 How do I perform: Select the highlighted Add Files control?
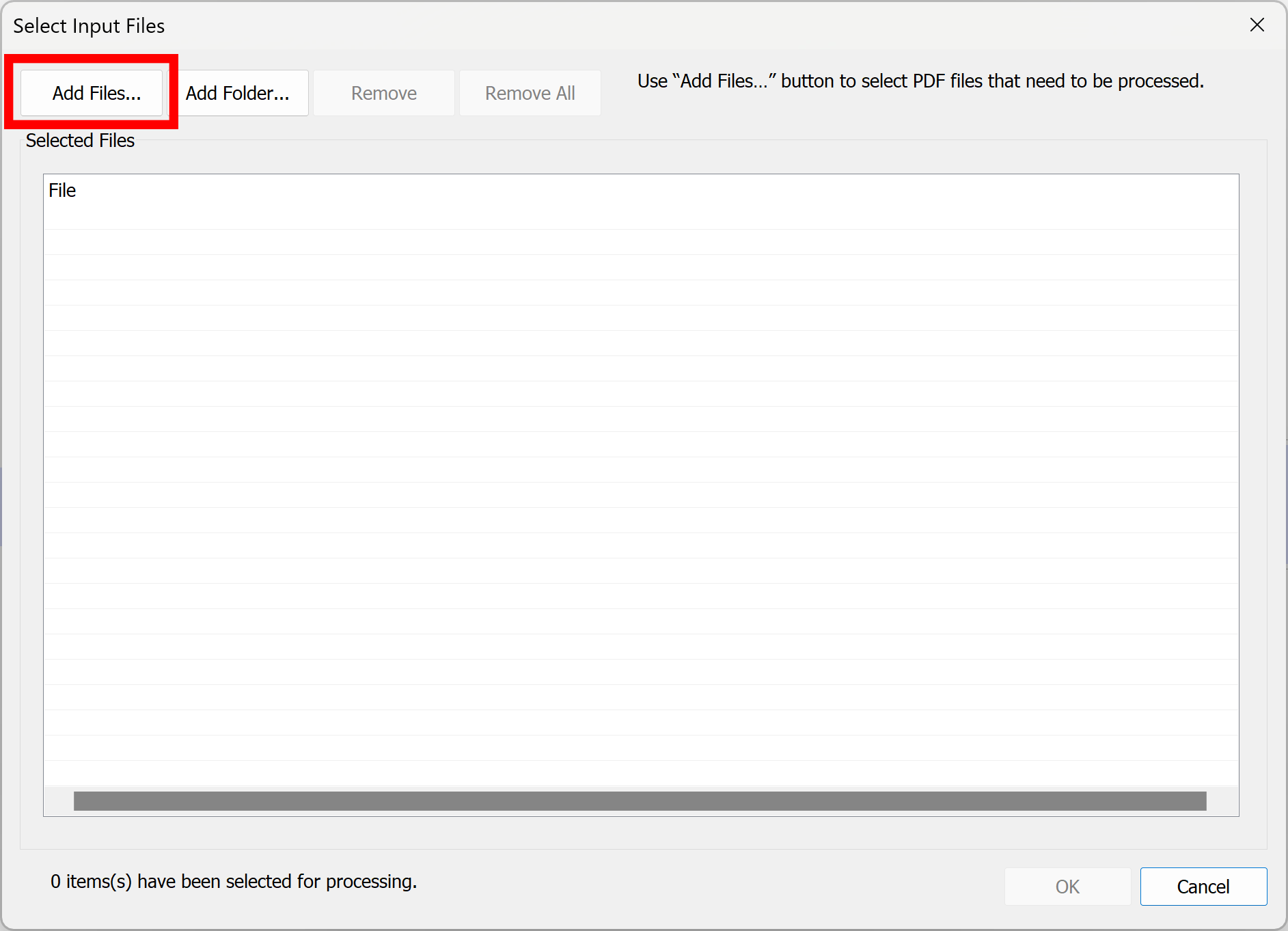[x=94, y=92]
